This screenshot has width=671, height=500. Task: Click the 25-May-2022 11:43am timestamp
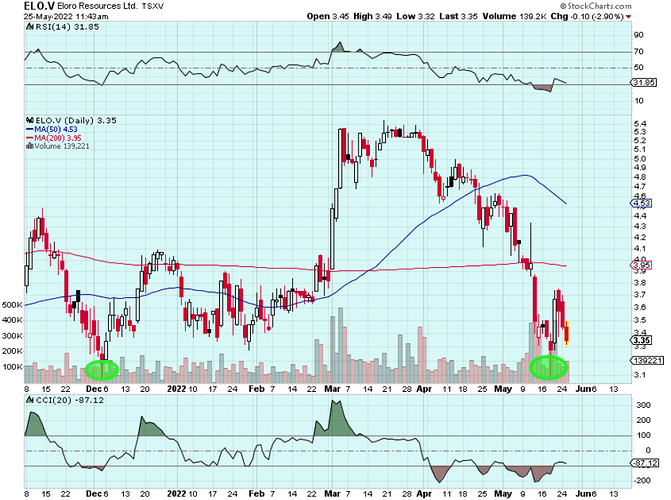(66, 17)
